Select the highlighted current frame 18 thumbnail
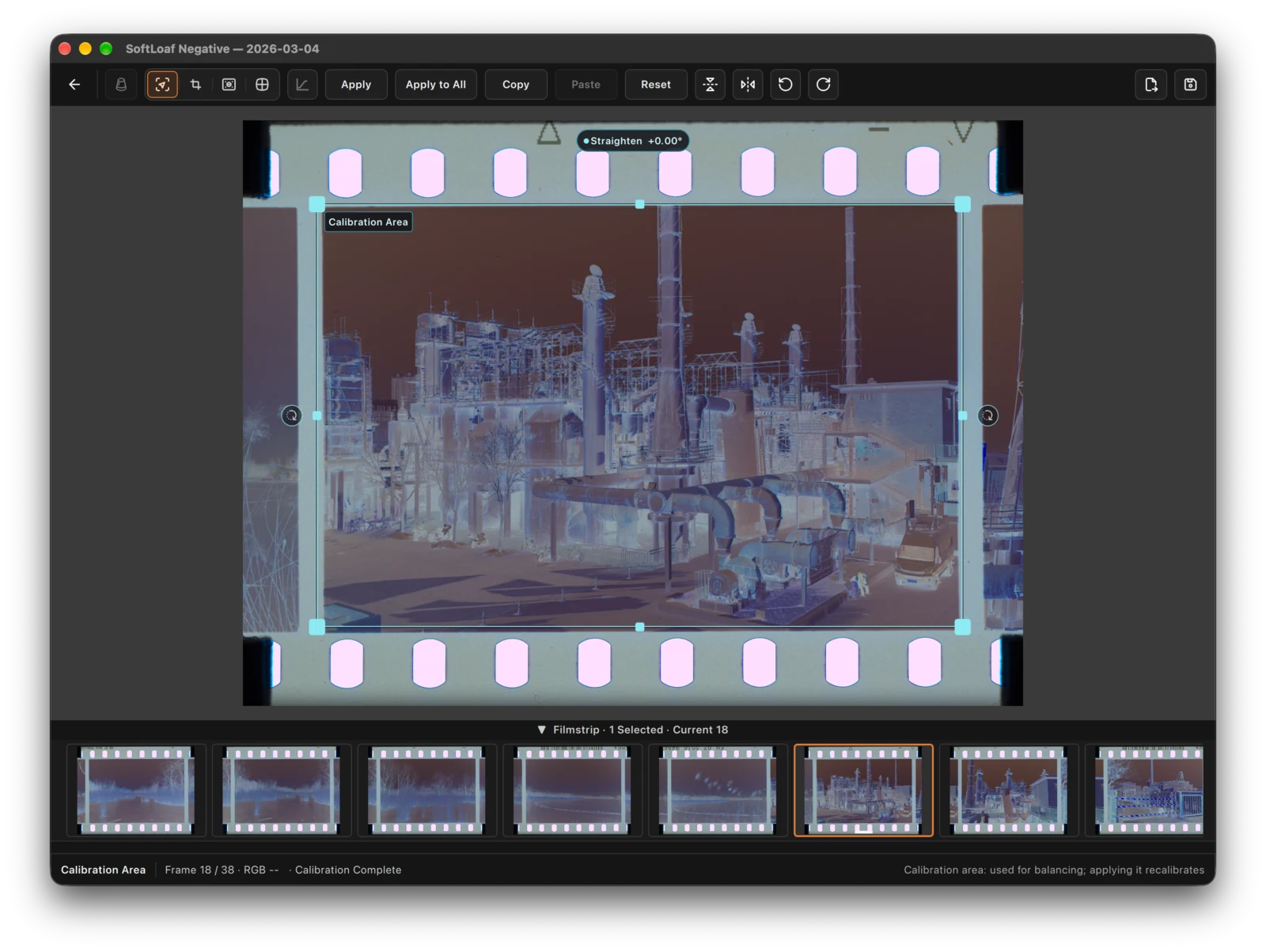The width and height of the screenshot is (1266, 952). click(863, 790)
